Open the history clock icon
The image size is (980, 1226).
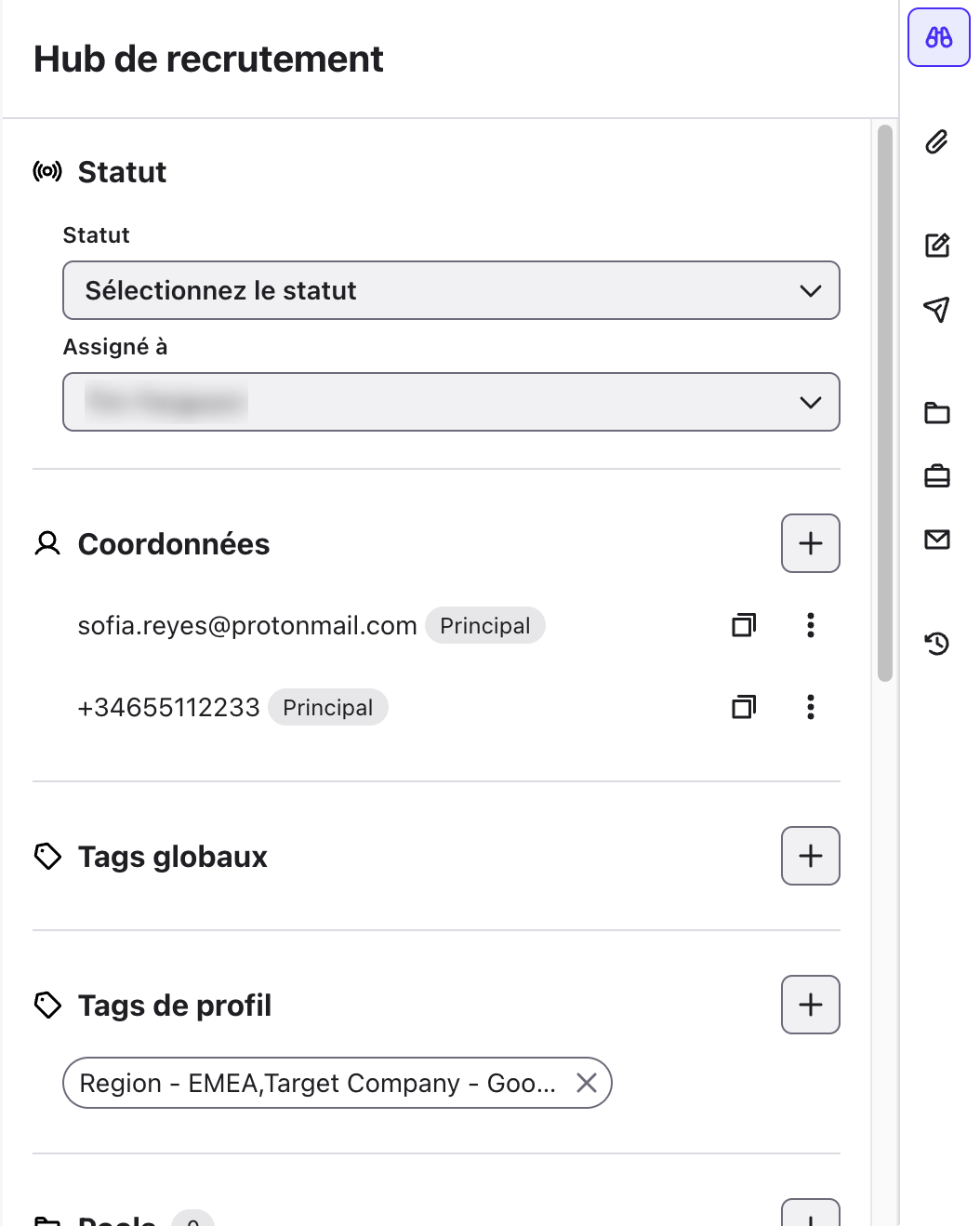point(936,643)
